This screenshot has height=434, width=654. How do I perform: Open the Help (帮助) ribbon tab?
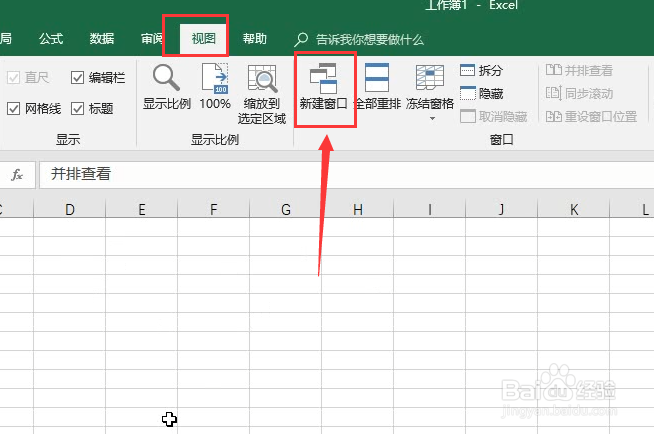click(x=254, y=39)
